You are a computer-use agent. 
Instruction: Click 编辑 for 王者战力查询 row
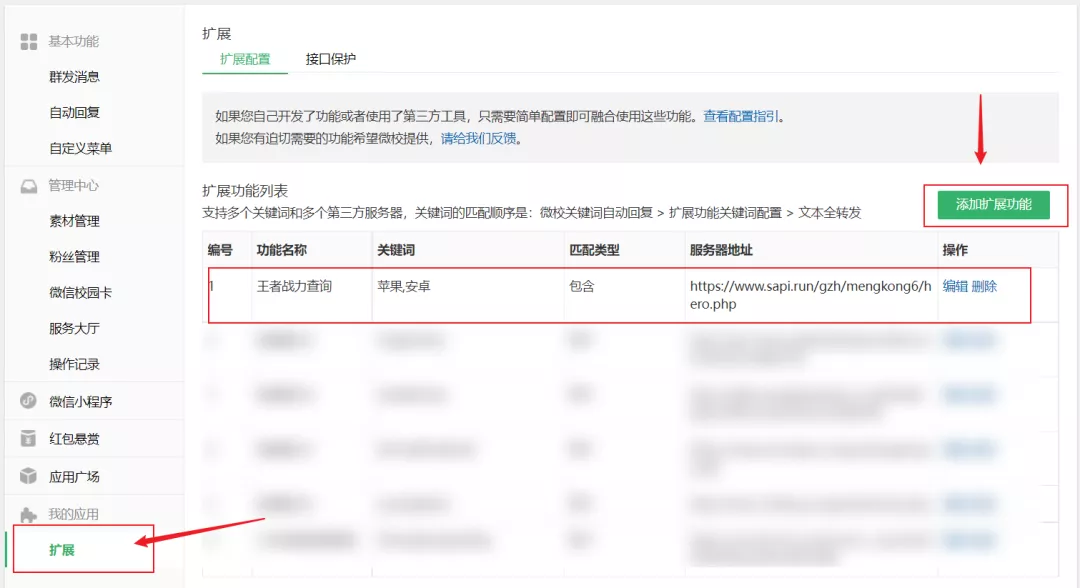[955, 286]
